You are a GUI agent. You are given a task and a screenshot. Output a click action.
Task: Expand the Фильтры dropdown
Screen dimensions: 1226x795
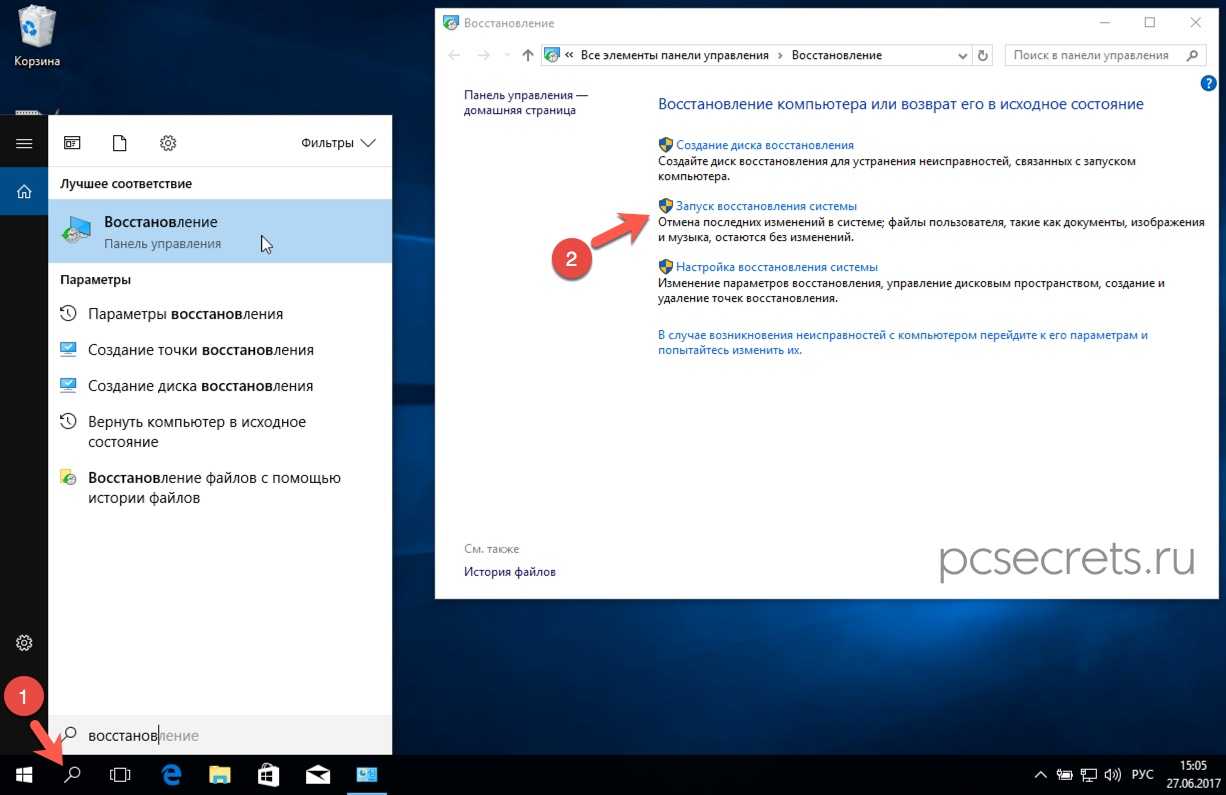(338, 143)
